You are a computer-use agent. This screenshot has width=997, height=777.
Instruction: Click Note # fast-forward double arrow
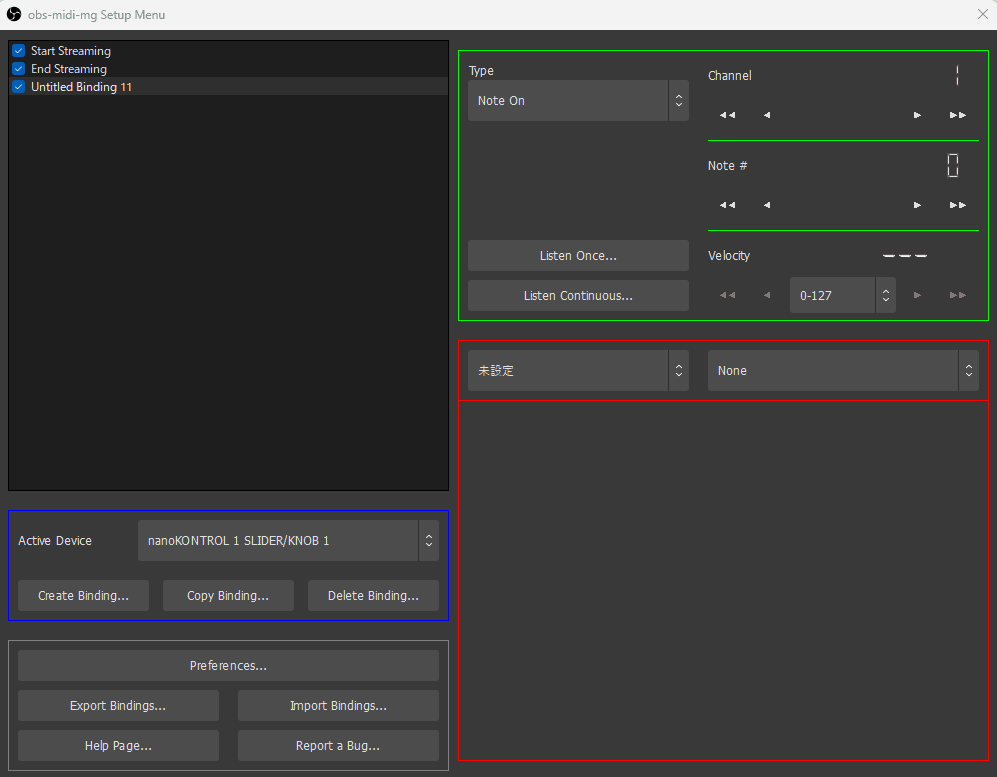click(957, 205)
